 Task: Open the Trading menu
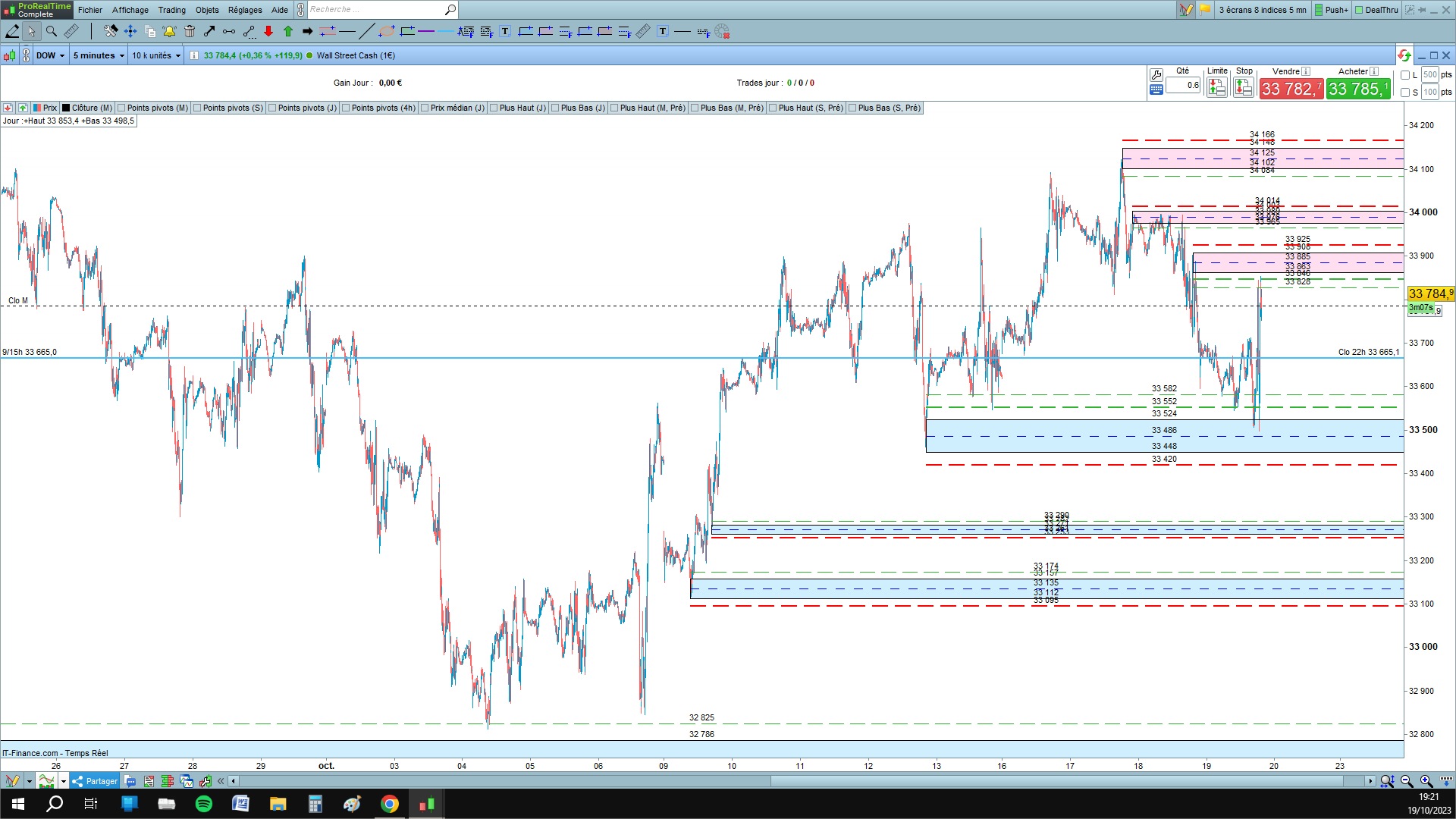tap(171, 10)
